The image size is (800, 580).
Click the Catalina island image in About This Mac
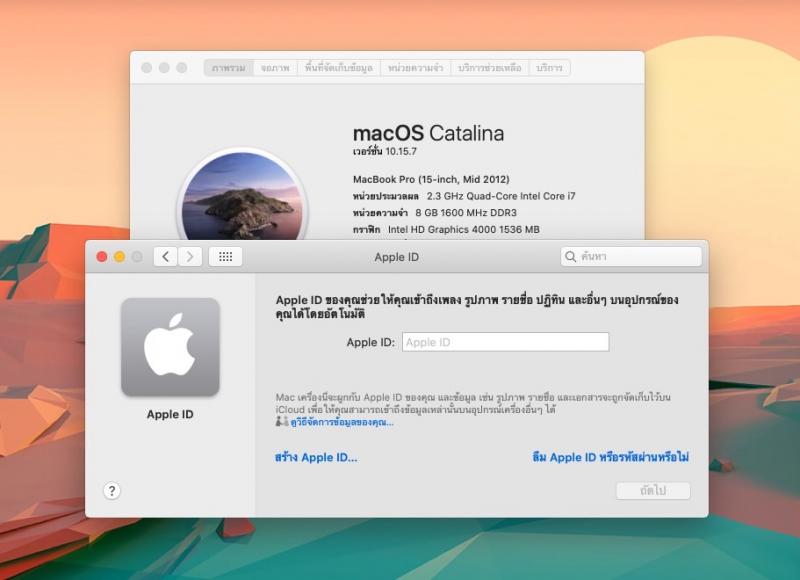(242, 196)
